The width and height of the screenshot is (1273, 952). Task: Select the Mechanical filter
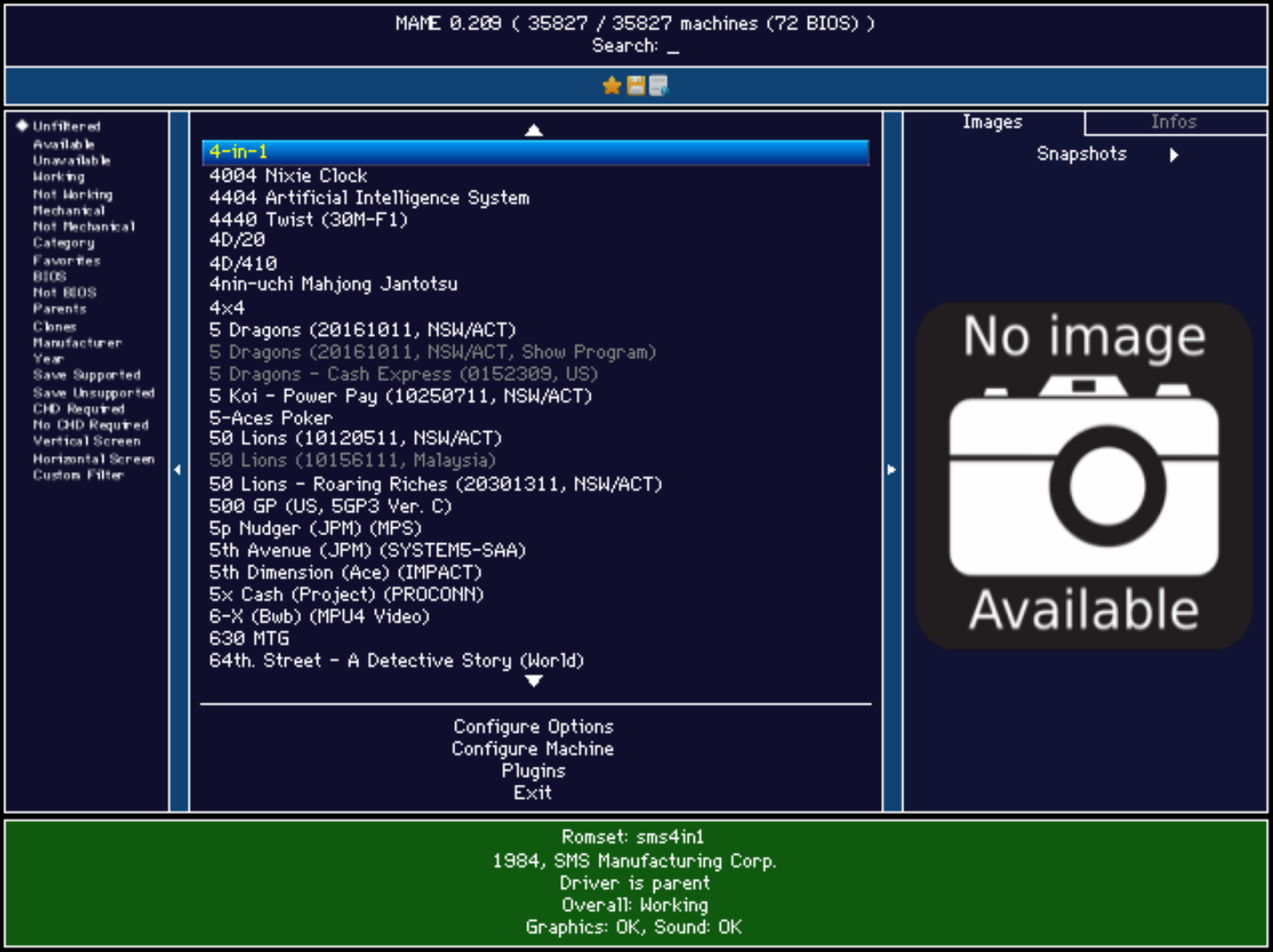coord(69,210)
